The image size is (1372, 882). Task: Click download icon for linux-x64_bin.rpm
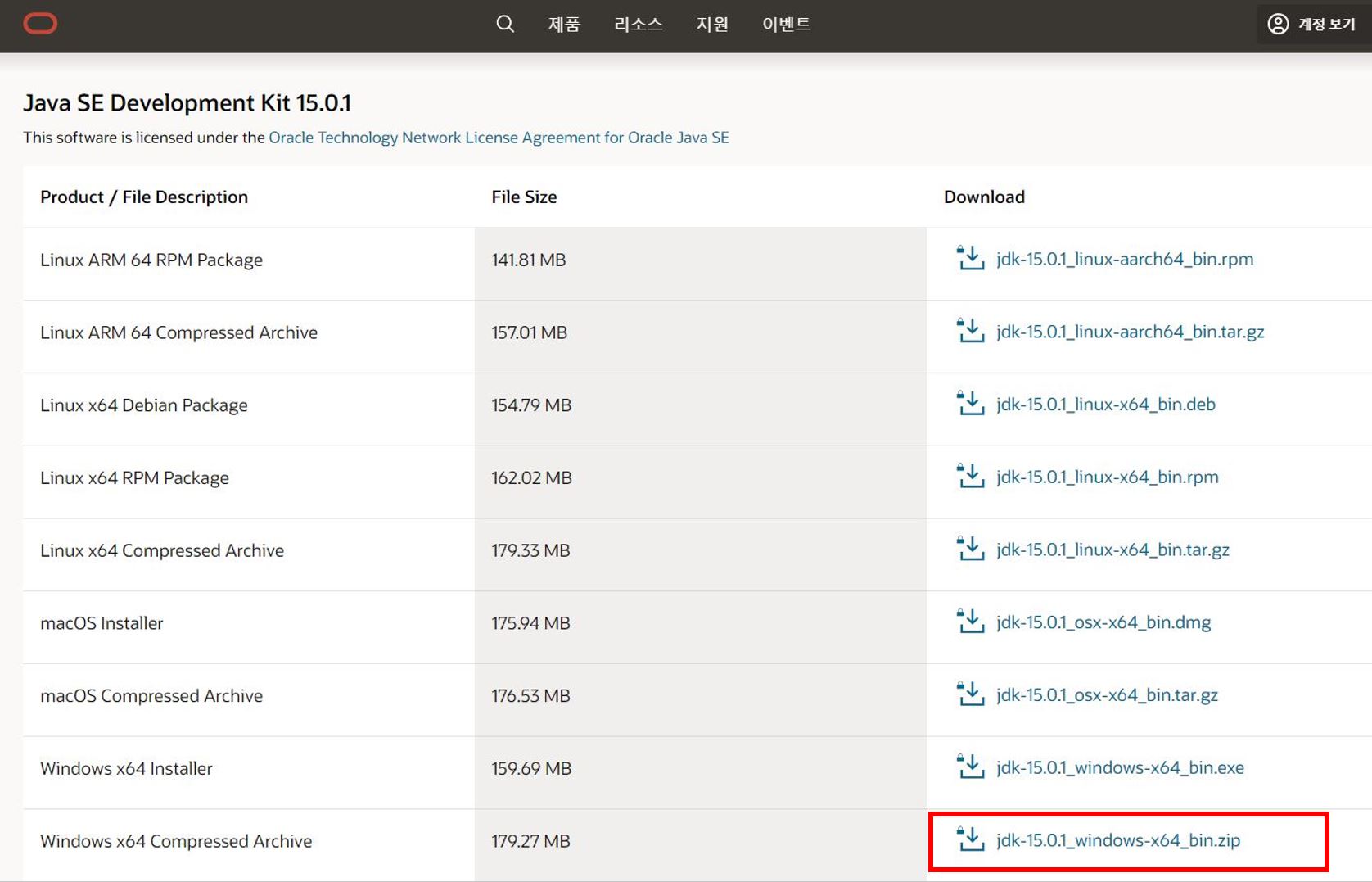tap(970, 476)
